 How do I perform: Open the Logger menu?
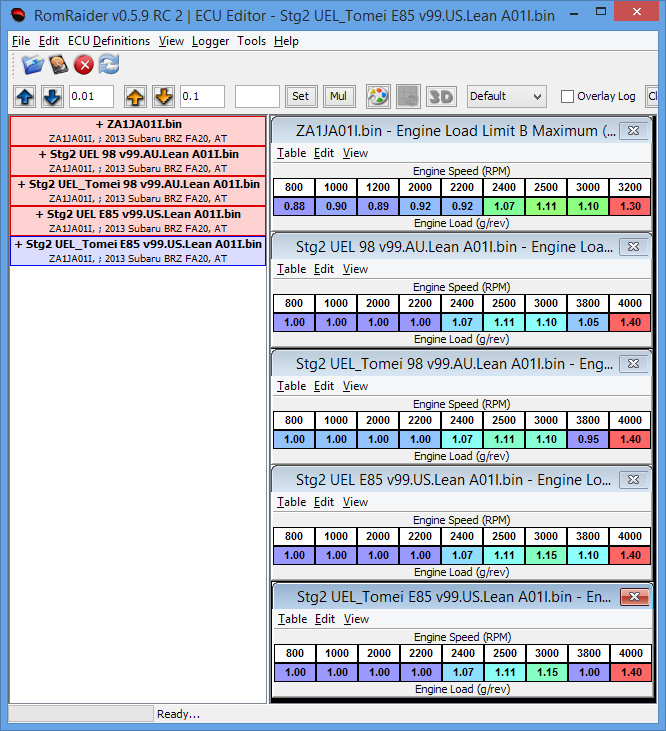tap(210, 41)
